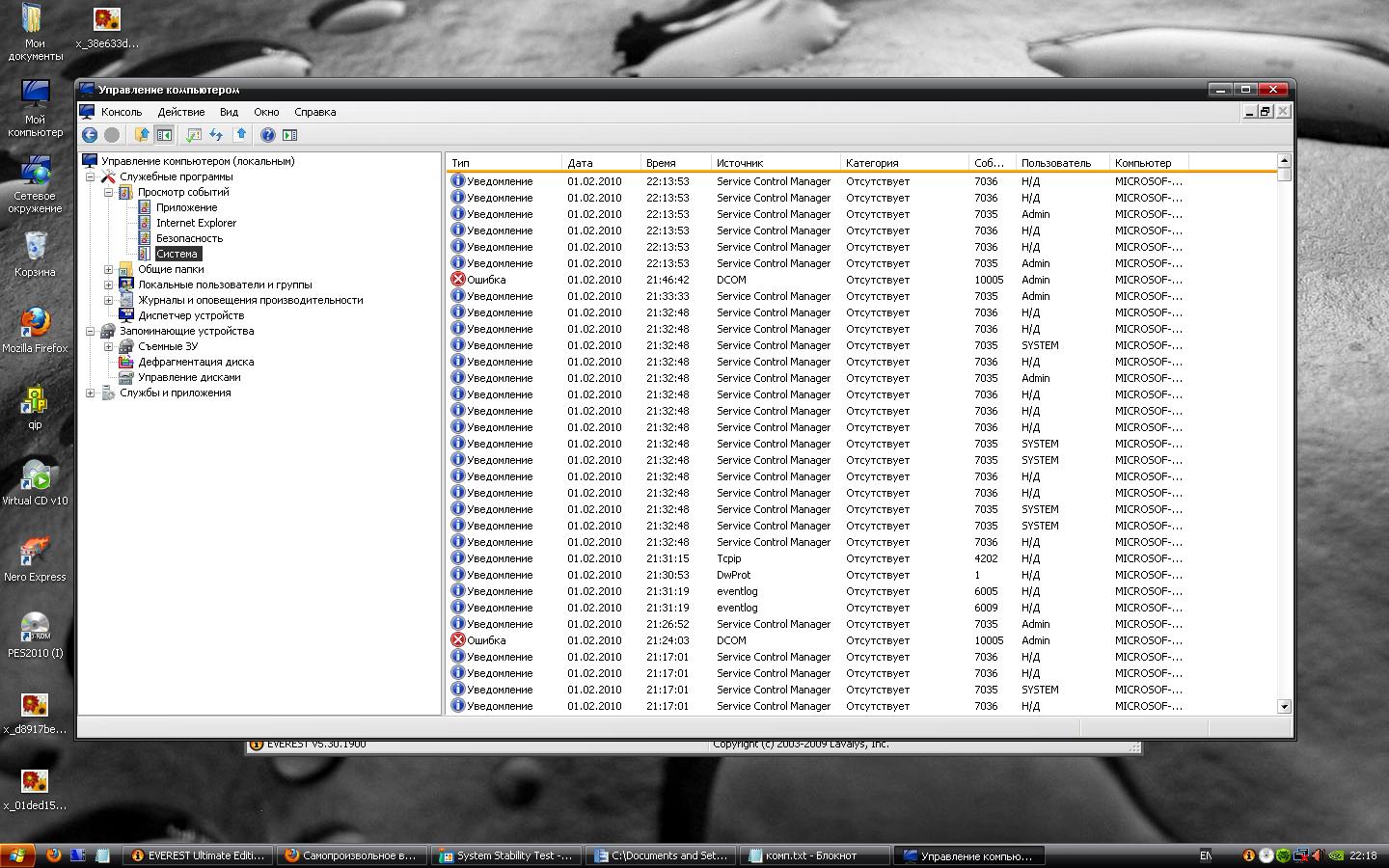Expand the Общие папки tree node

point(108,269)
